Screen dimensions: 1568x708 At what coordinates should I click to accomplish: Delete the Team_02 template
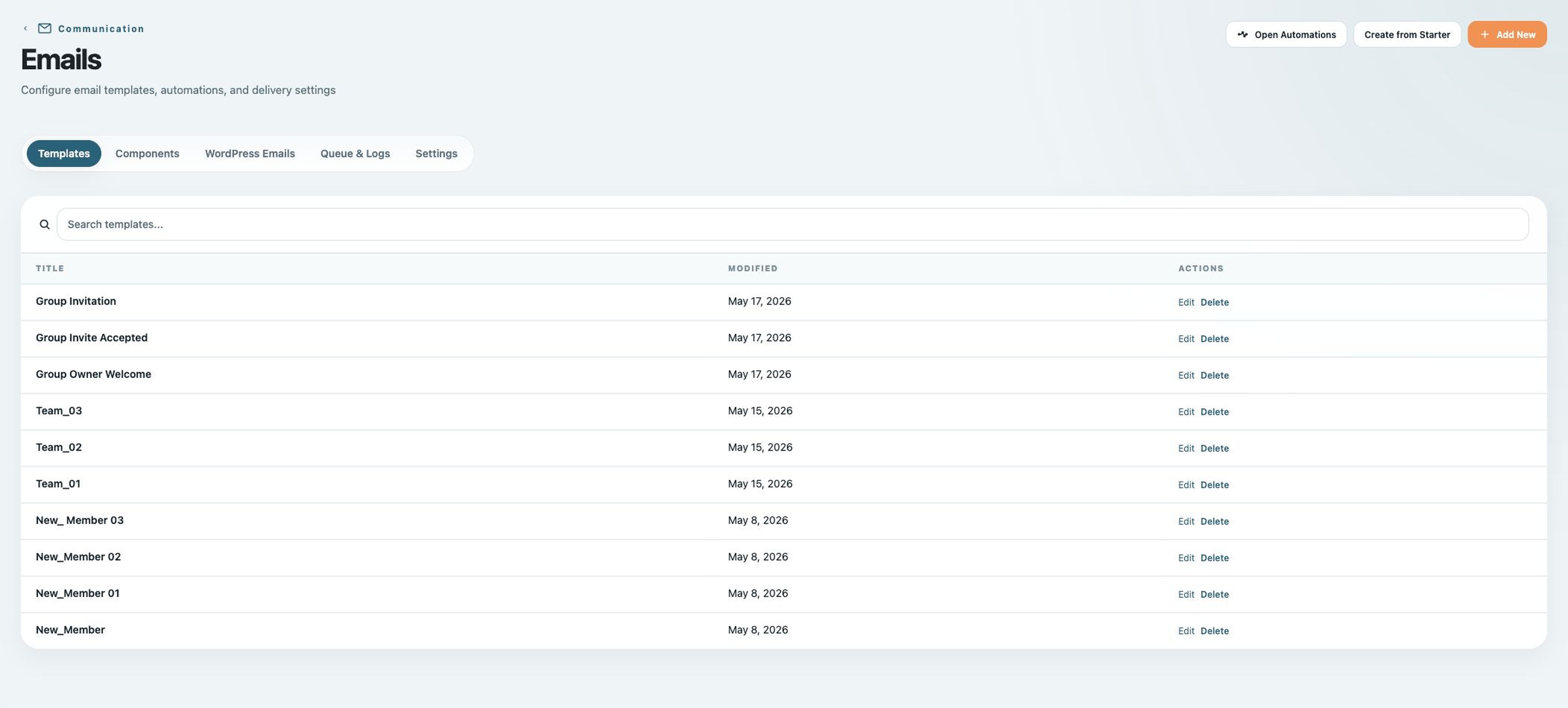pos(1214,449)
